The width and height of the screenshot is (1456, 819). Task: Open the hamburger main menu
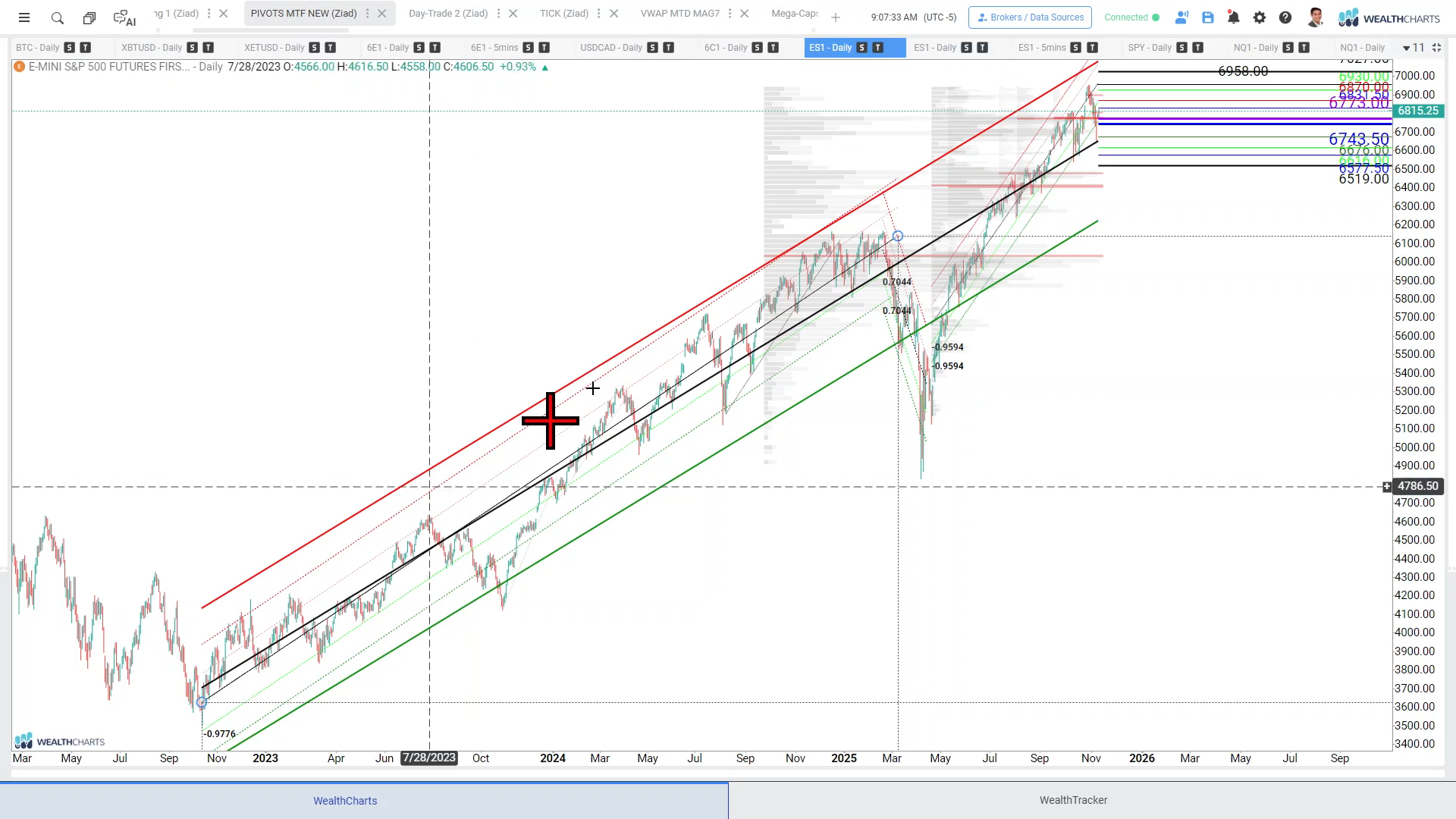[24, 17]
